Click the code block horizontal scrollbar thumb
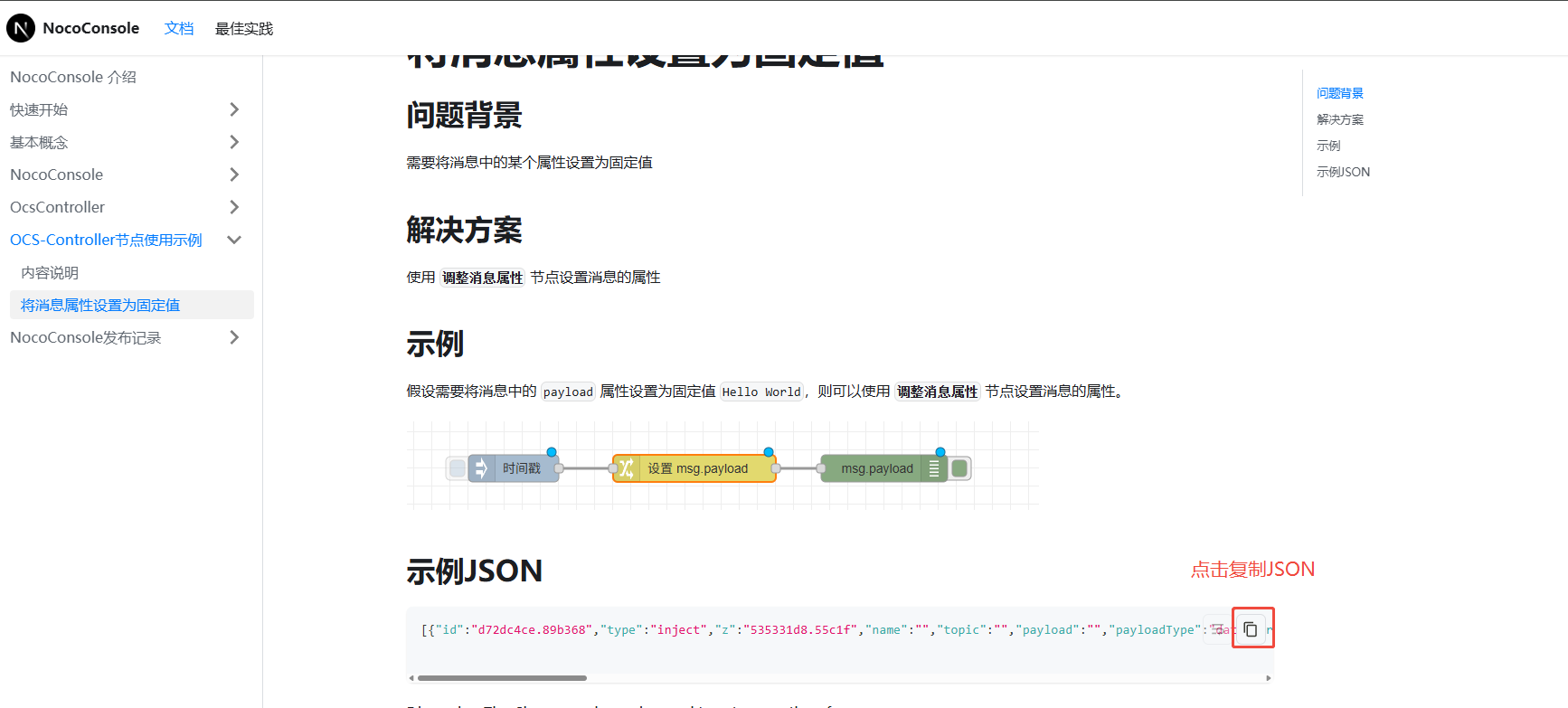This screenshot has width=1568, height=708. [x=502, y=677]
